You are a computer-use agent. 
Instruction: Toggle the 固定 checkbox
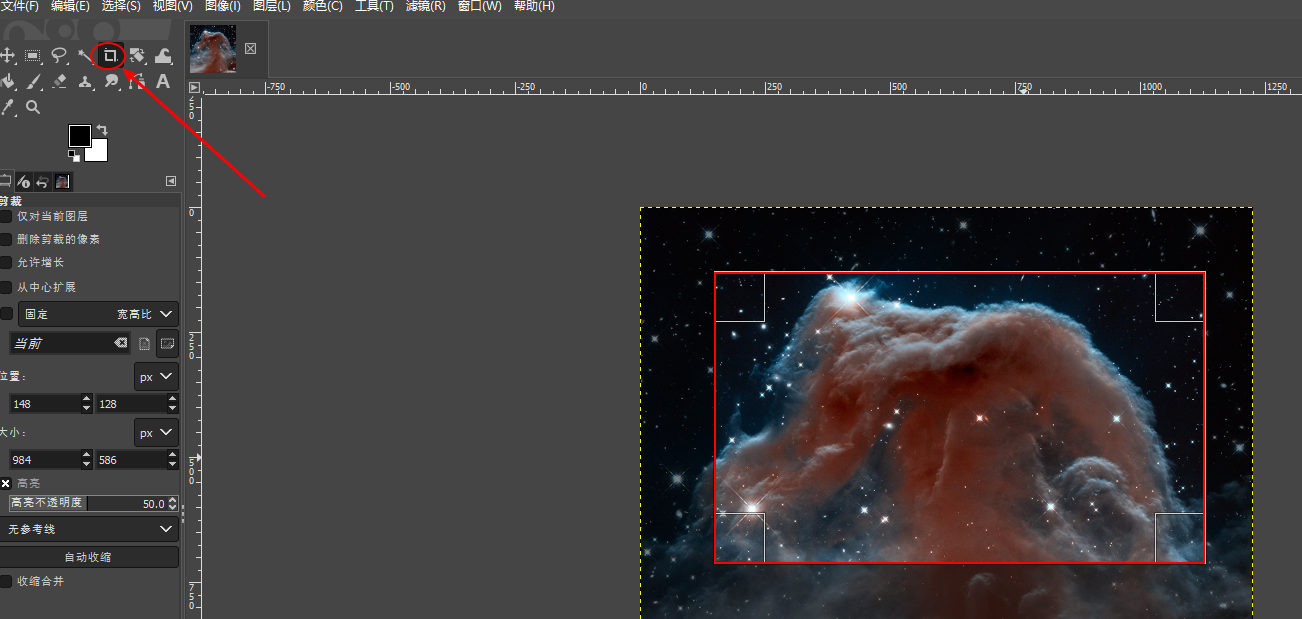6,314
